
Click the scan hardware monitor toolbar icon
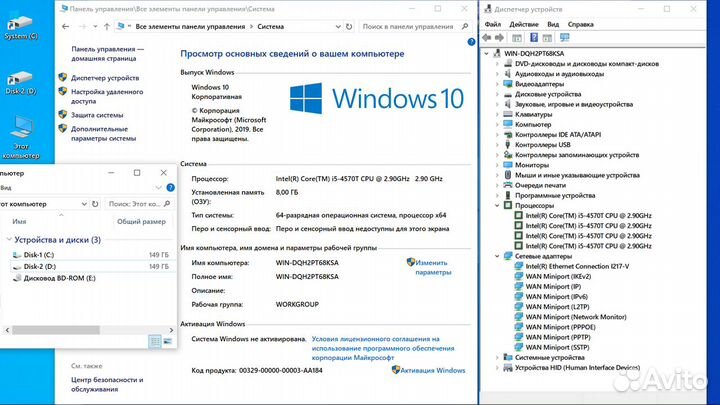pyautogui.click(x=564, y=38)
